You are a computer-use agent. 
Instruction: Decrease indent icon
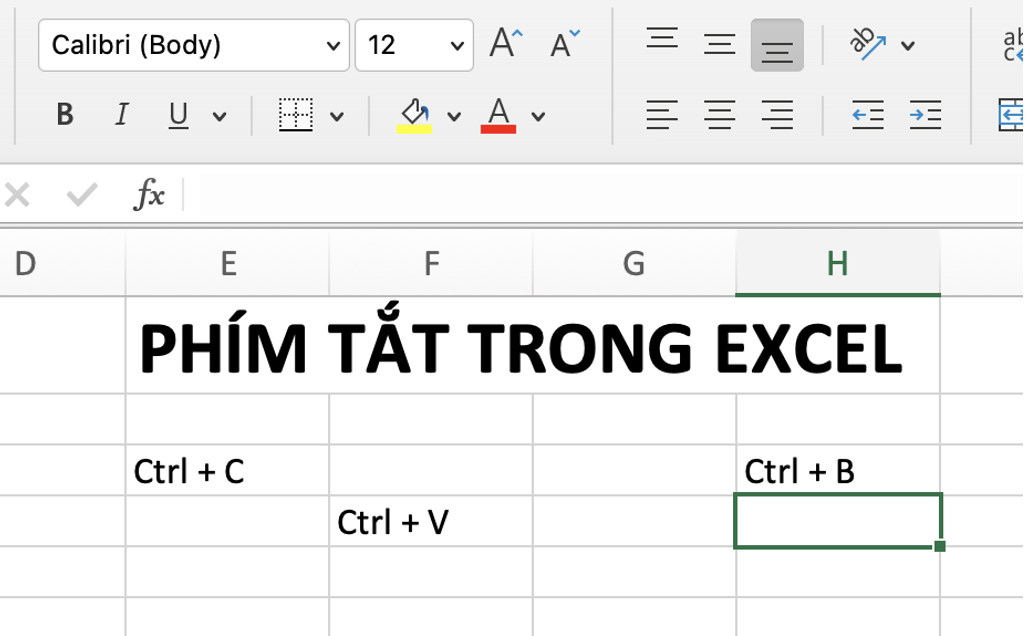coord(868,115)
